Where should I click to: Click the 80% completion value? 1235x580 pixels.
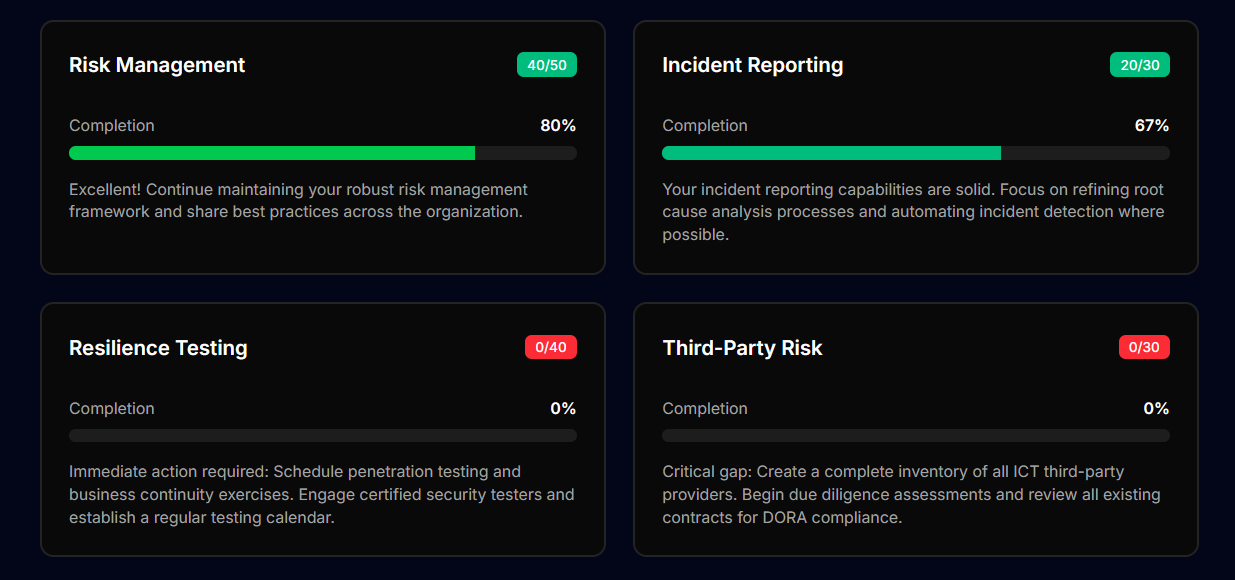[558, 126]
